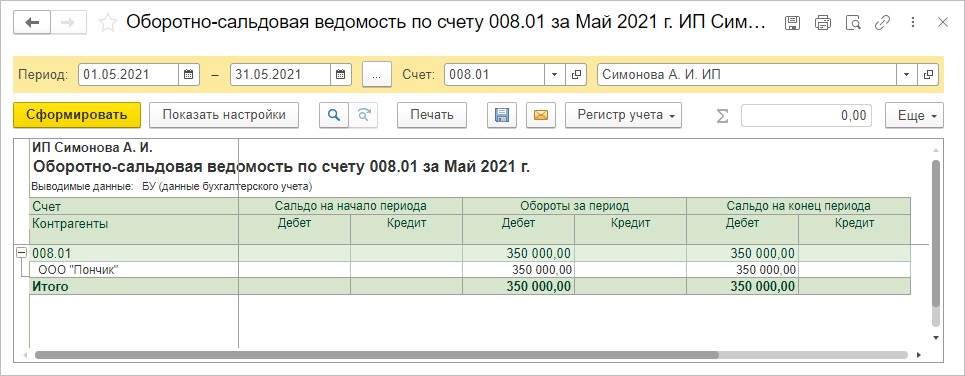Click the printer icon in title bar
Viewport: 965px width, 376px height.
823,23
